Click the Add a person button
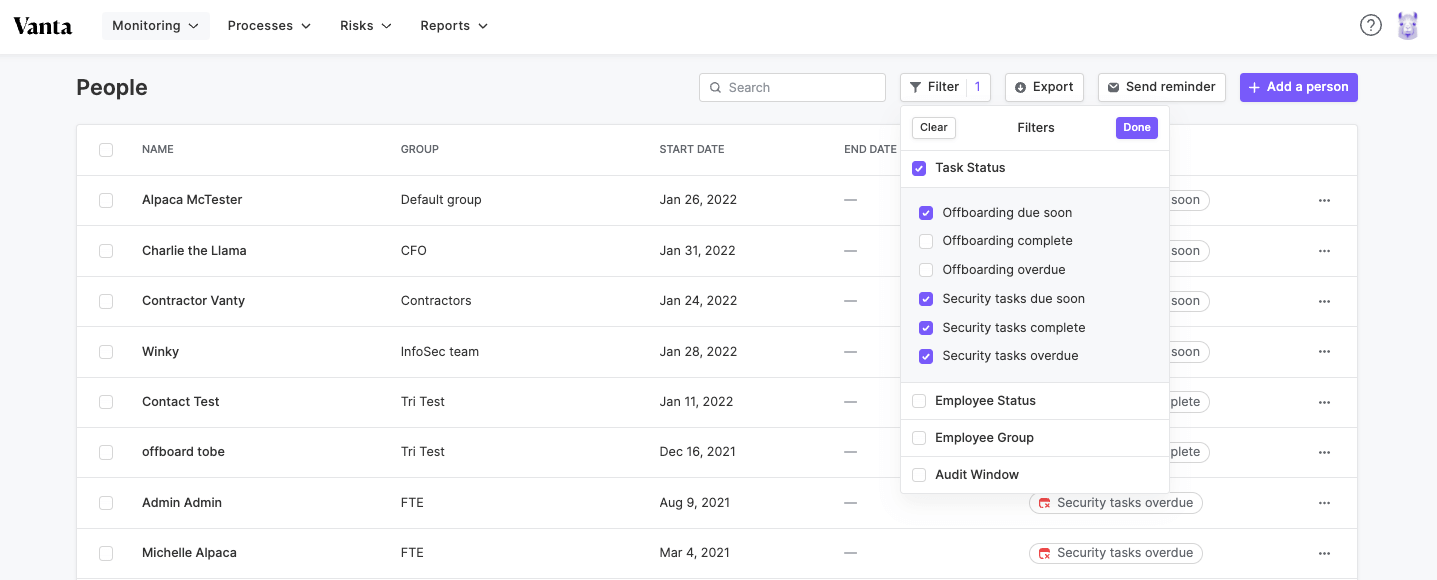1437x580 pixels. point(1298,87)
